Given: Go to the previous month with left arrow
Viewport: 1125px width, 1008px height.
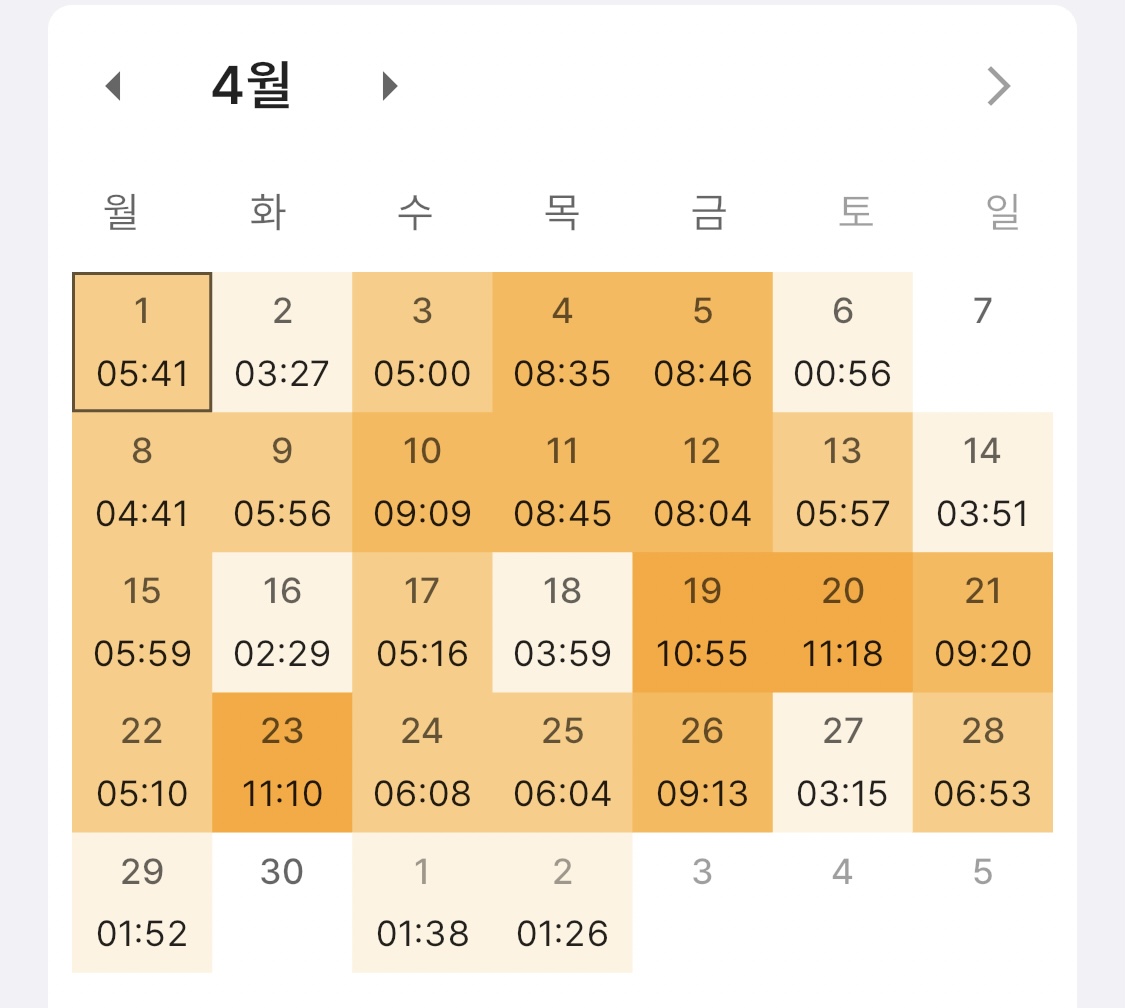Looking at the screenshot, I should coord(113,86).
